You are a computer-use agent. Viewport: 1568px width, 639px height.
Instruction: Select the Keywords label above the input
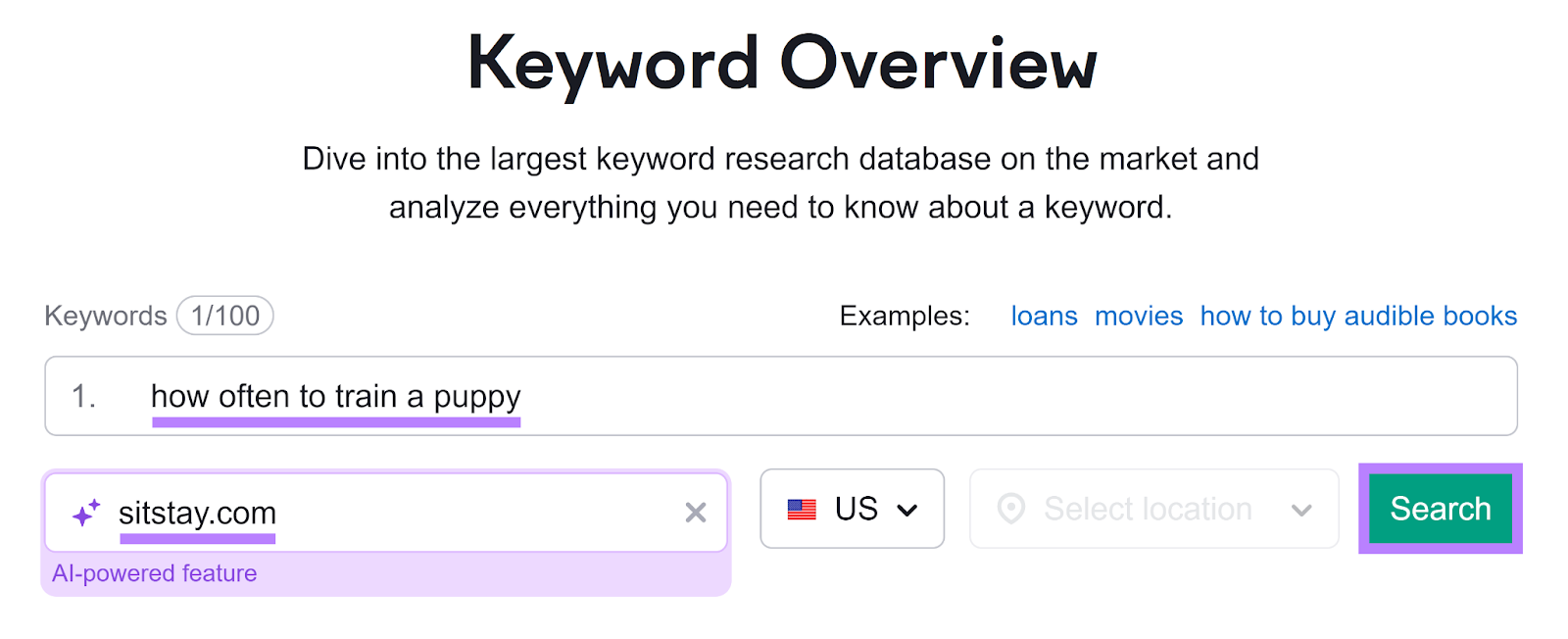pos(104,316)
